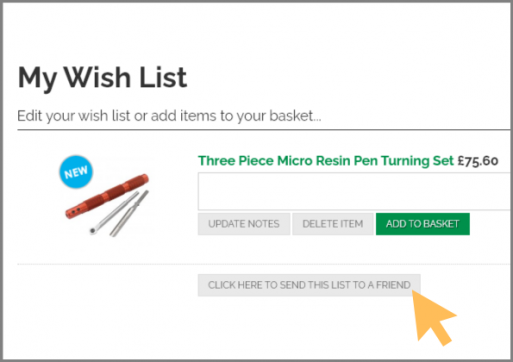Click the Update Notes button
The width and height of the screenshot is (513, 362).
pyautogui.click(x=244, y=224)
